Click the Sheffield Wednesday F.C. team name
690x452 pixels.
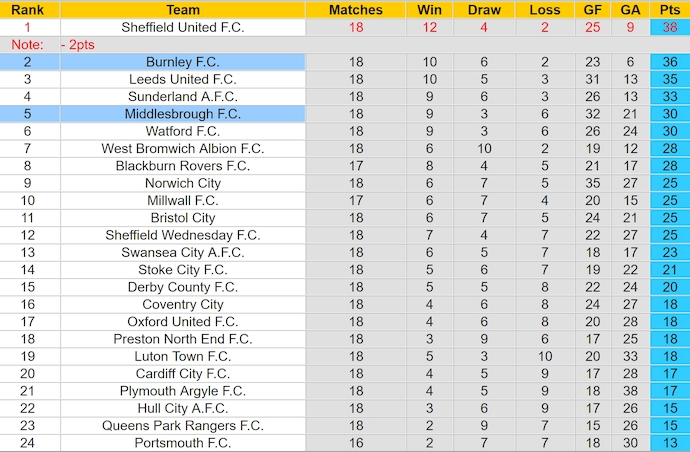pos(183,235)
